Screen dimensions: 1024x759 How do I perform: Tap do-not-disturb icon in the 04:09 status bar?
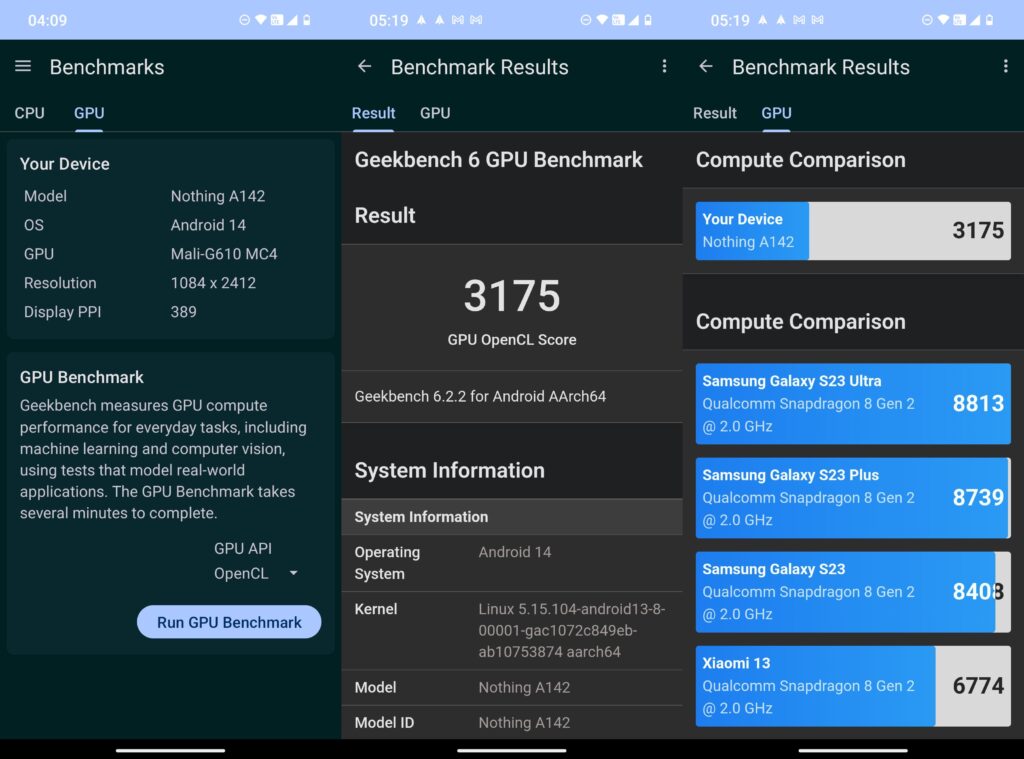245,20
